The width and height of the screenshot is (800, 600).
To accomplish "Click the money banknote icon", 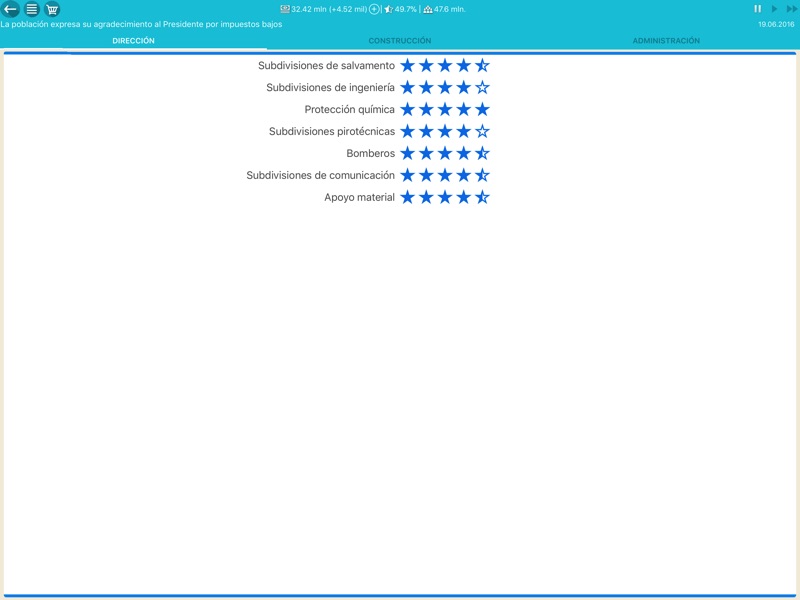I will pos(285,9).
